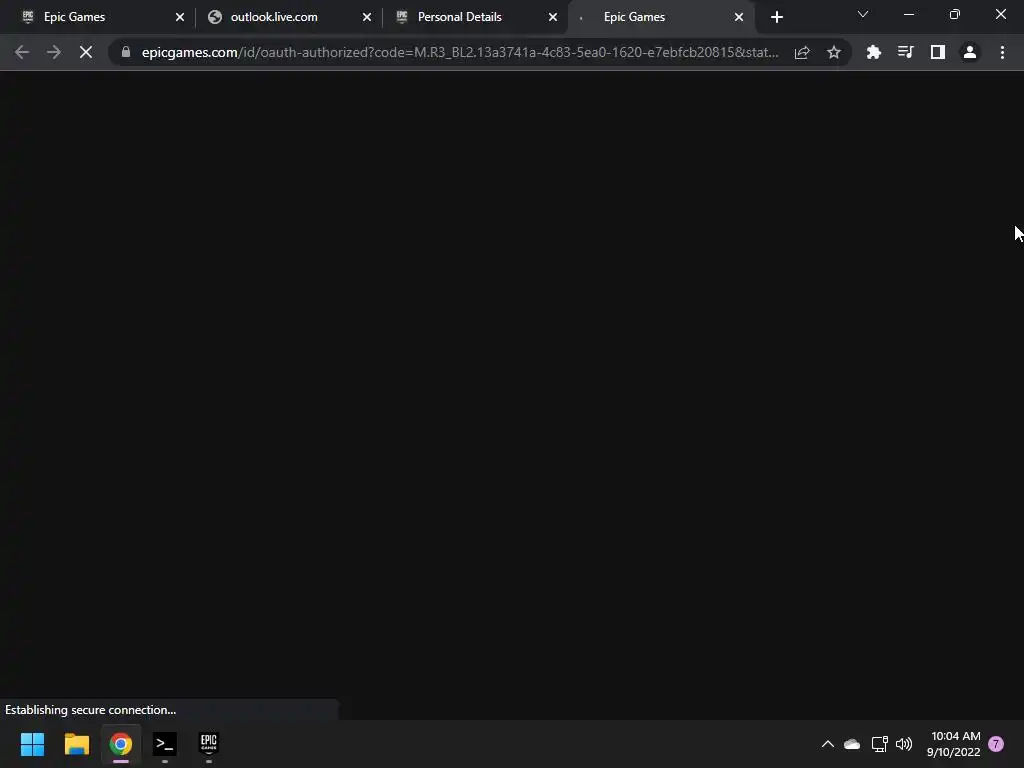Go back to the previous page
Viewport: 1024px width, 768px height.
pos(22,52)
